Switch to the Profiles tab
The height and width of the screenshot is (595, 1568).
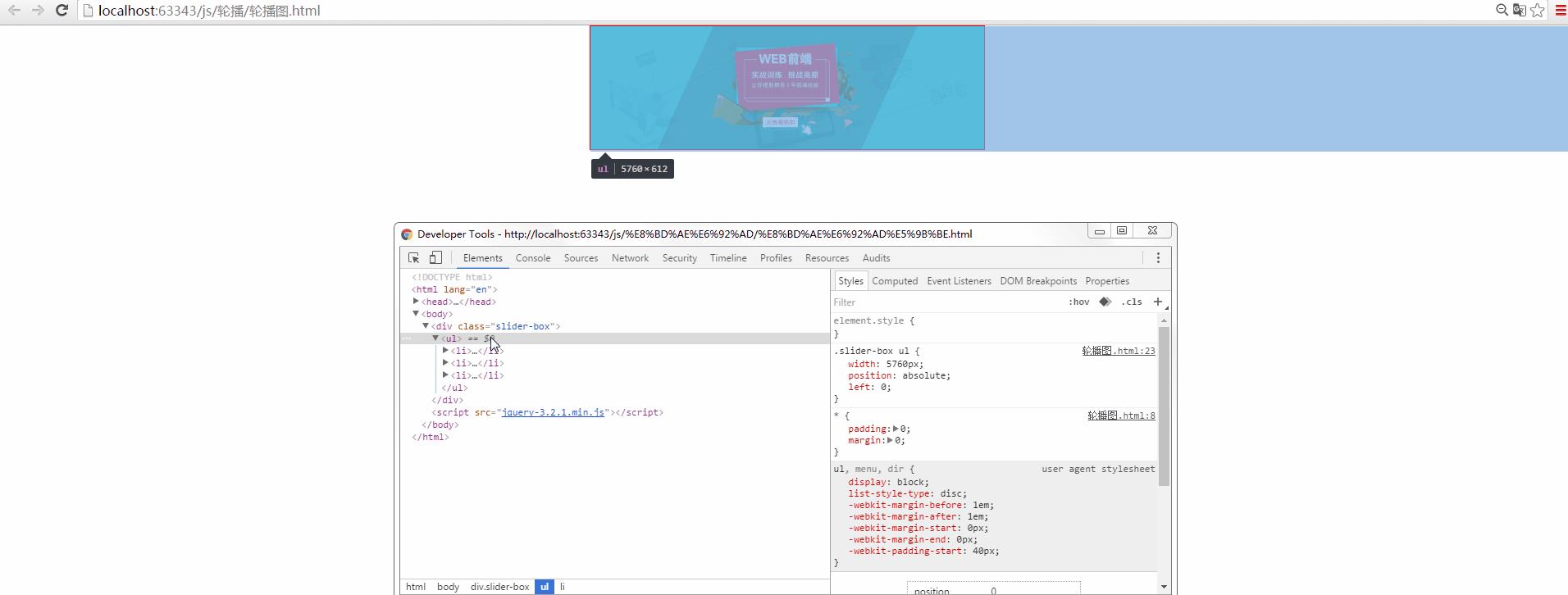tap(776, 257)
